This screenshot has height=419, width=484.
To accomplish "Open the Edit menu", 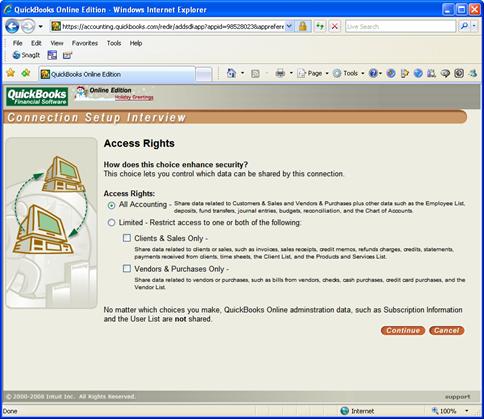I will [36, 43].
